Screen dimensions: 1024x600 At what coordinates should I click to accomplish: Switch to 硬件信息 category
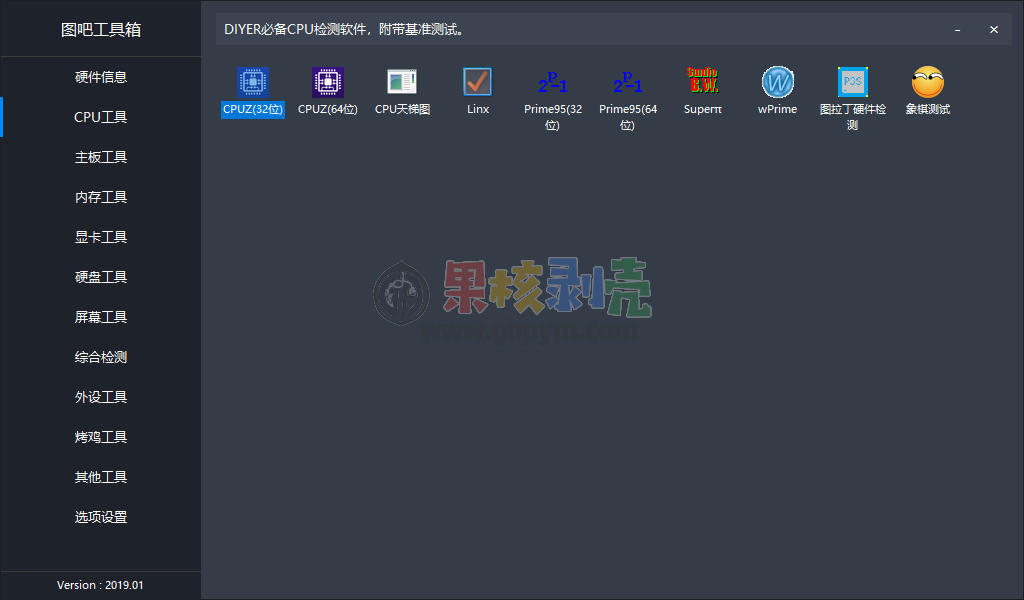[x=101, y=77]
